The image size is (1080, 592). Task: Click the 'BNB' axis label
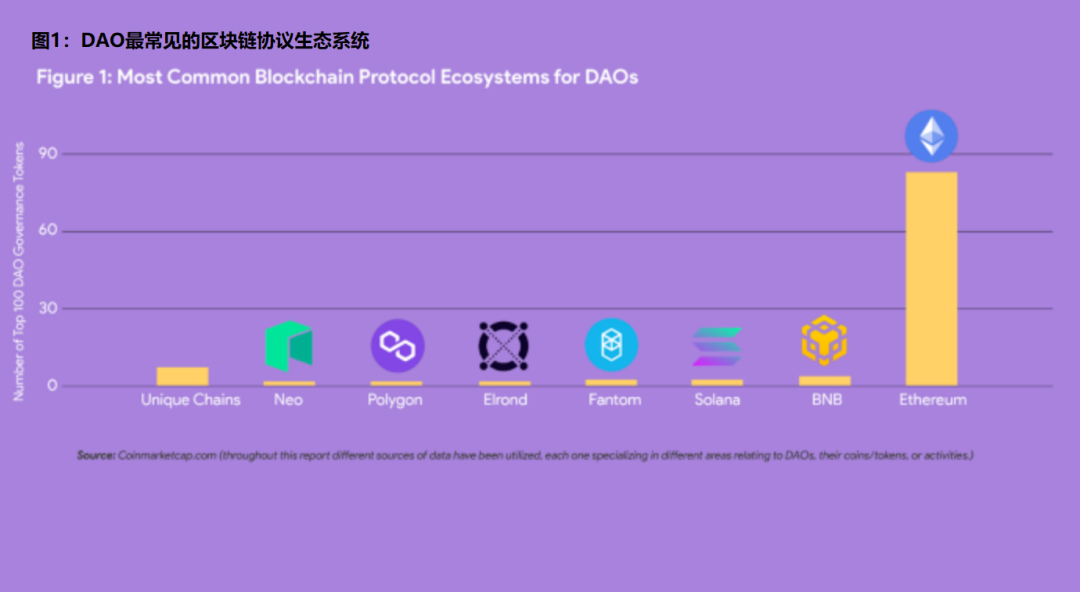(x=827, y=400)
